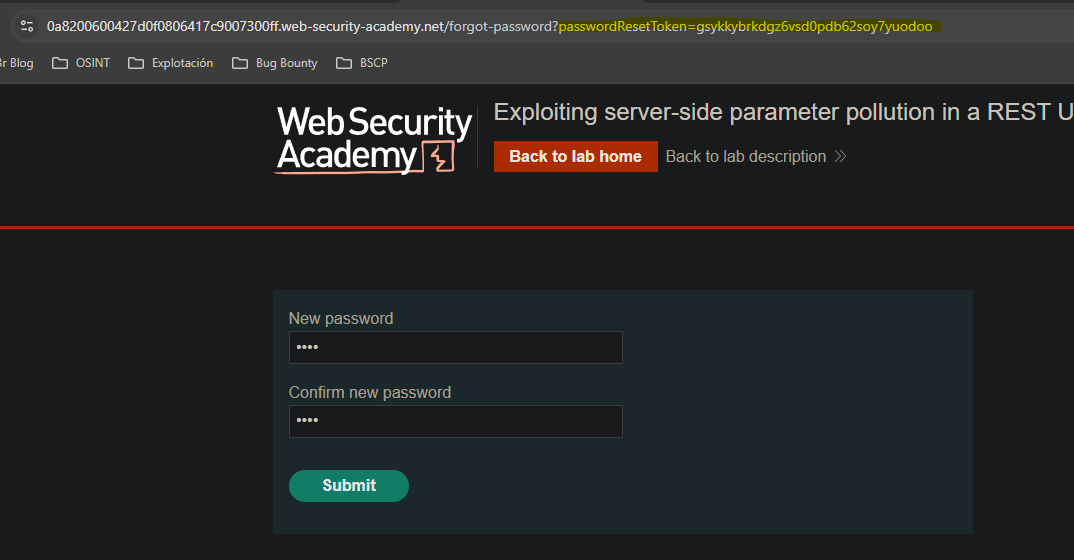Open the Explotación bookmark folder
Image resolution: width=1074 pixels, height=560 pixels.
(x=171, y=63)
